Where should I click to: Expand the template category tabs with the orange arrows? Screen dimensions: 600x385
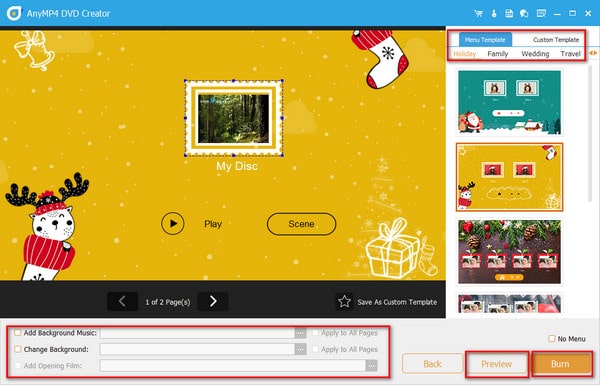click(593, 53)
